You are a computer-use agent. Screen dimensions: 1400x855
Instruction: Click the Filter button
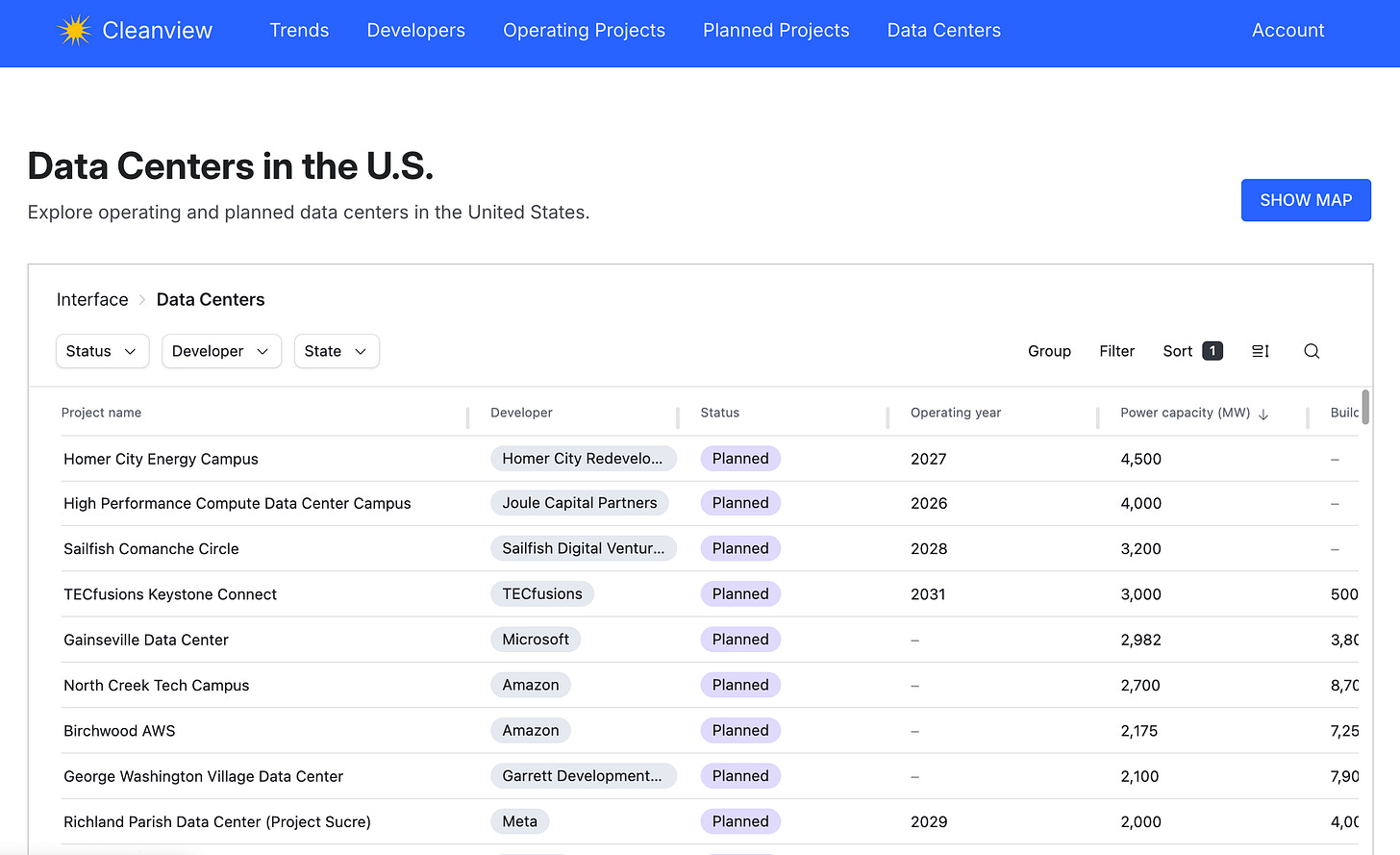[x=1116, y=351]
